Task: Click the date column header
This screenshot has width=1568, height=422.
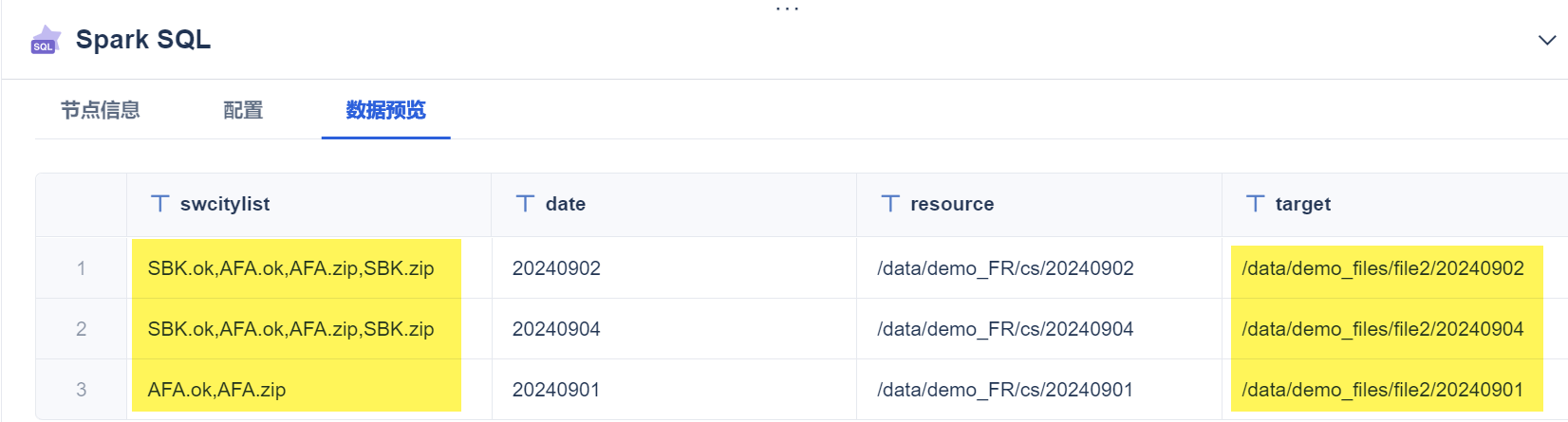Action: tap(566, 204)
